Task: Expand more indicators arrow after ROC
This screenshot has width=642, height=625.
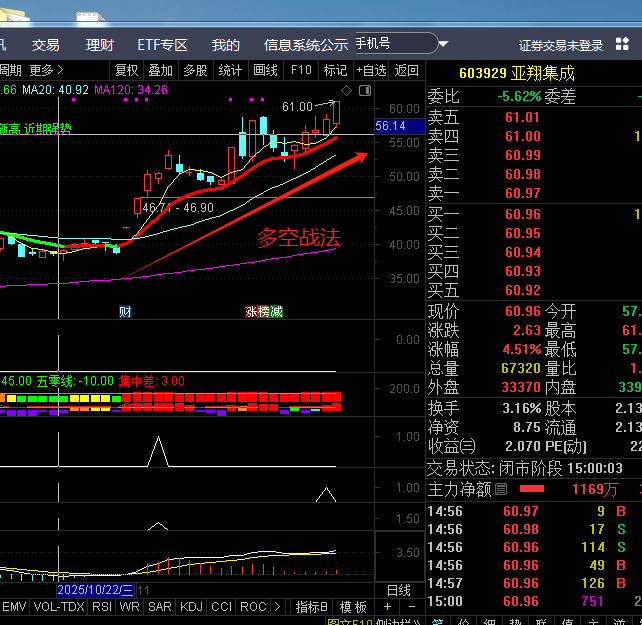Action: tap(279, 607)
